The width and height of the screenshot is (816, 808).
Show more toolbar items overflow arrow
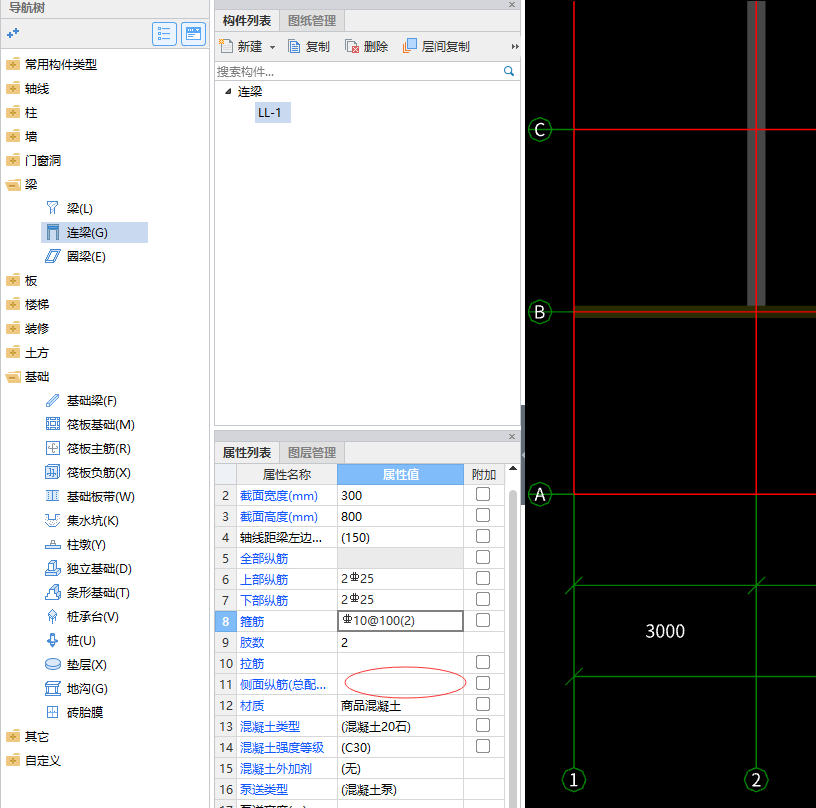(515, 46)
